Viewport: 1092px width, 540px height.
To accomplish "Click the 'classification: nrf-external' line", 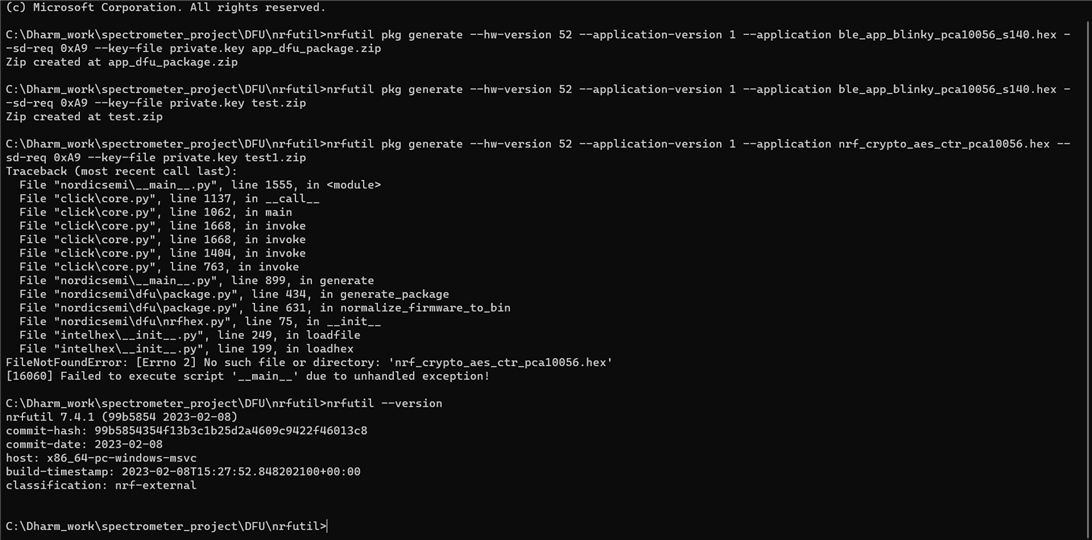I will [101, 486].
